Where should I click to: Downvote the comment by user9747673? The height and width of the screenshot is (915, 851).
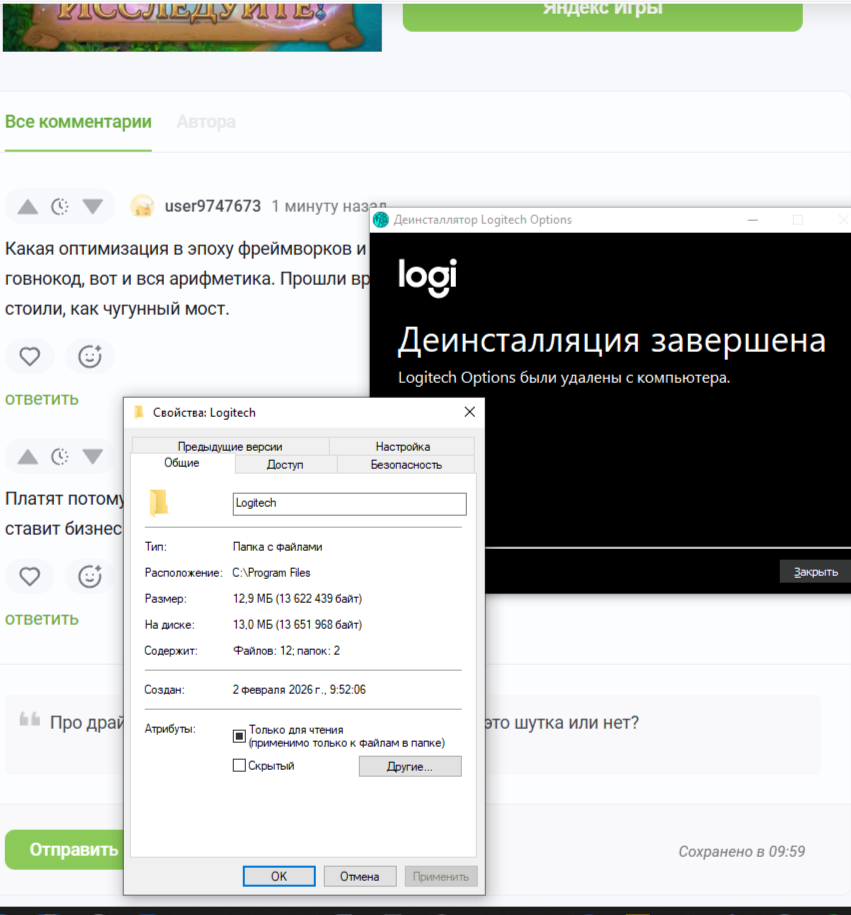[93, 207]
